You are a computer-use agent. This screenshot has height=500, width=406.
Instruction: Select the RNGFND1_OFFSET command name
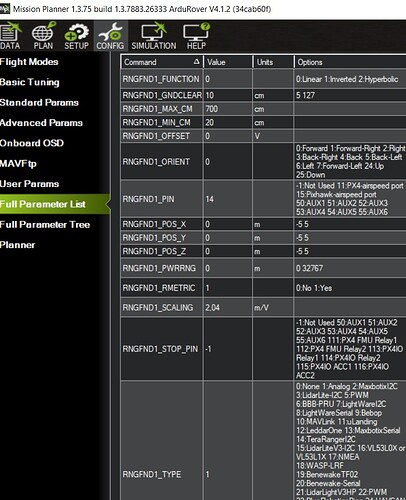pyautogui.click(x=156, y=136)
